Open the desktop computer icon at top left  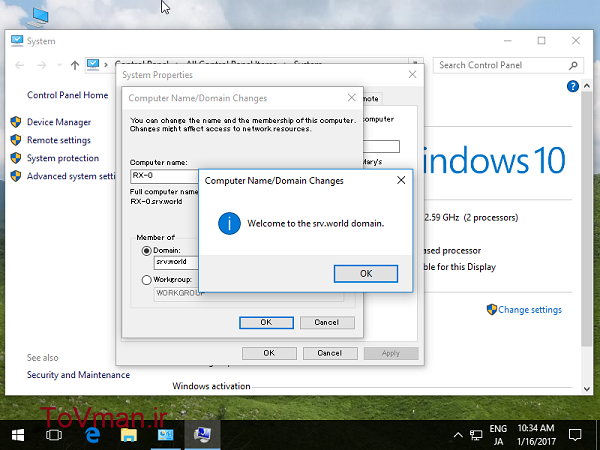pos(38,17)
